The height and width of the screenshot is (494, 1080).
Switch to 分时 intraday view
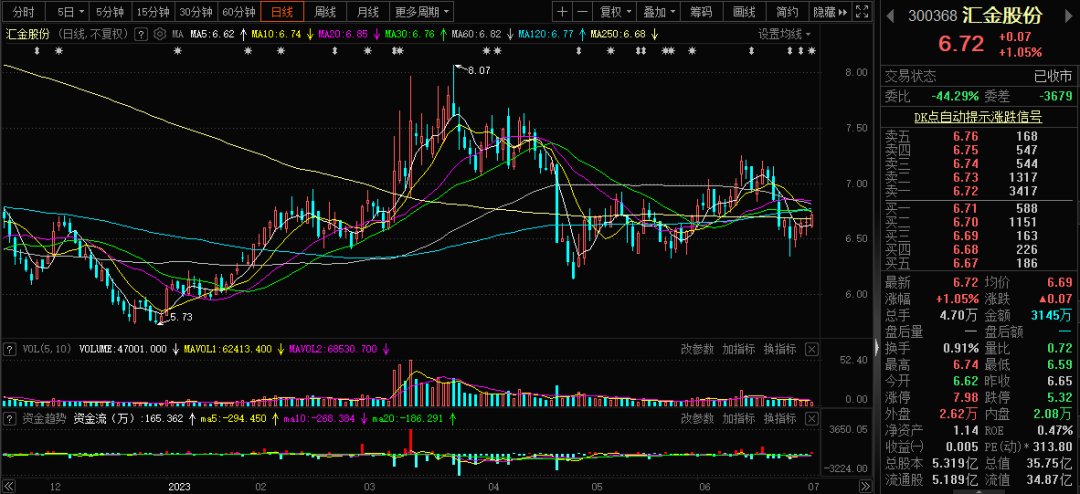pyautogui.click(x=23, y=12)
